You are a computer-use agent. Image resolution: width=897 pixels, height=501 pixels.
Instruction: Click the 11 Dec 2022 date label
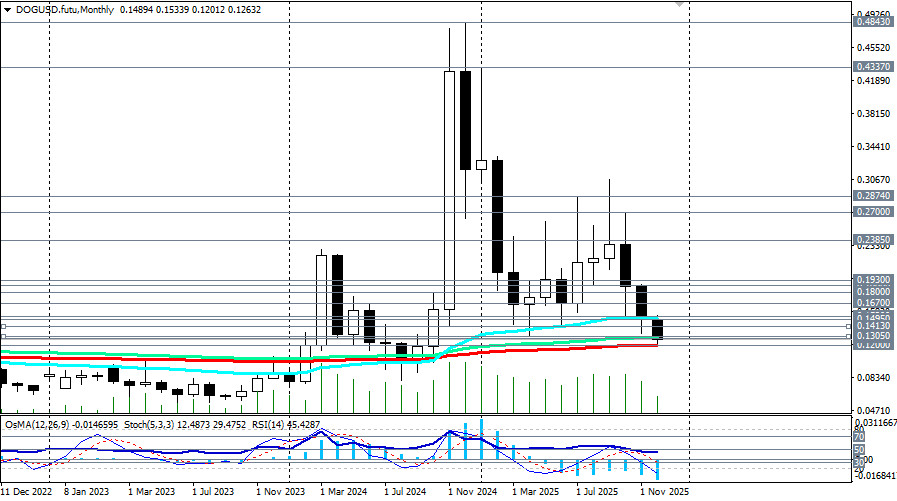pos(26,492)
